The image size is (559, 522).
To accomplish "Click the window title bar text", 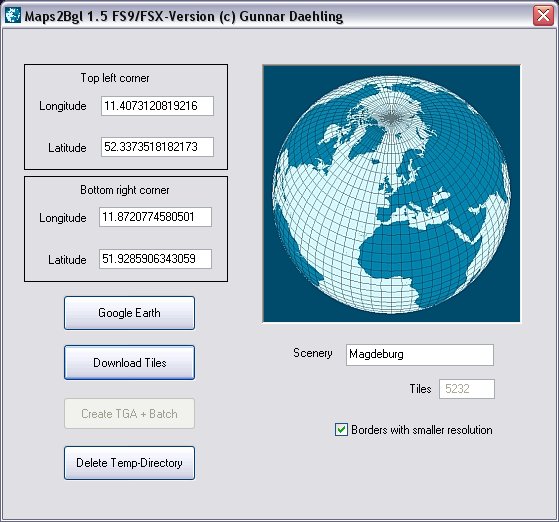I will 184,16.
